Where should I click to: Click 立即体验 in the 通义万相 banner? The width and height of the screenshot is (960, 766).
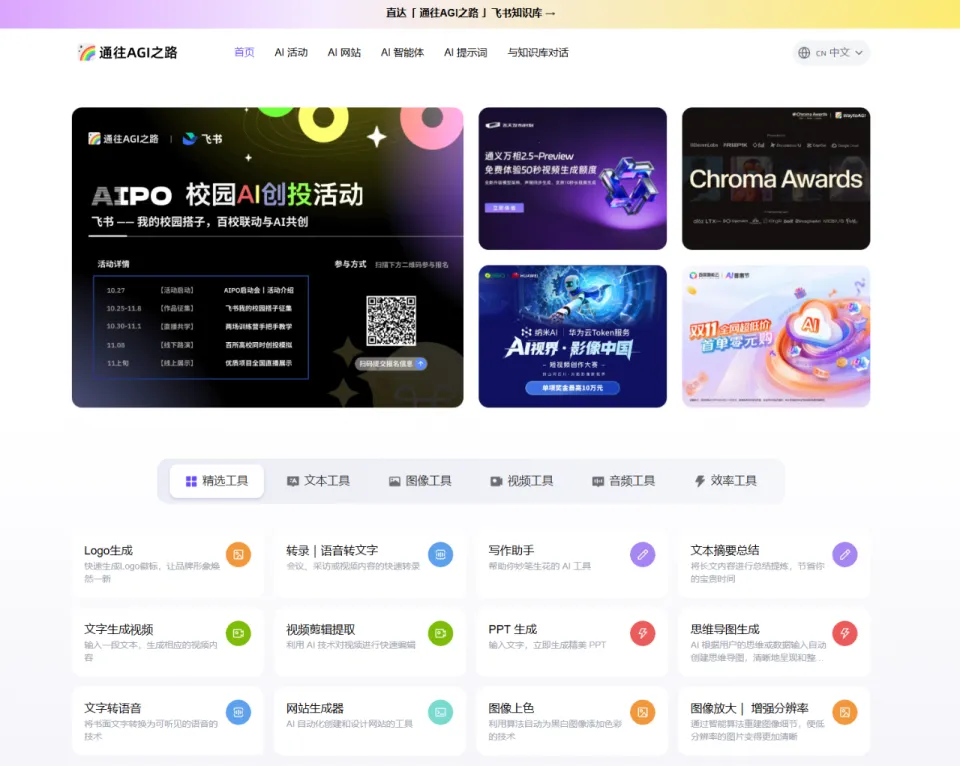[506, 208]
